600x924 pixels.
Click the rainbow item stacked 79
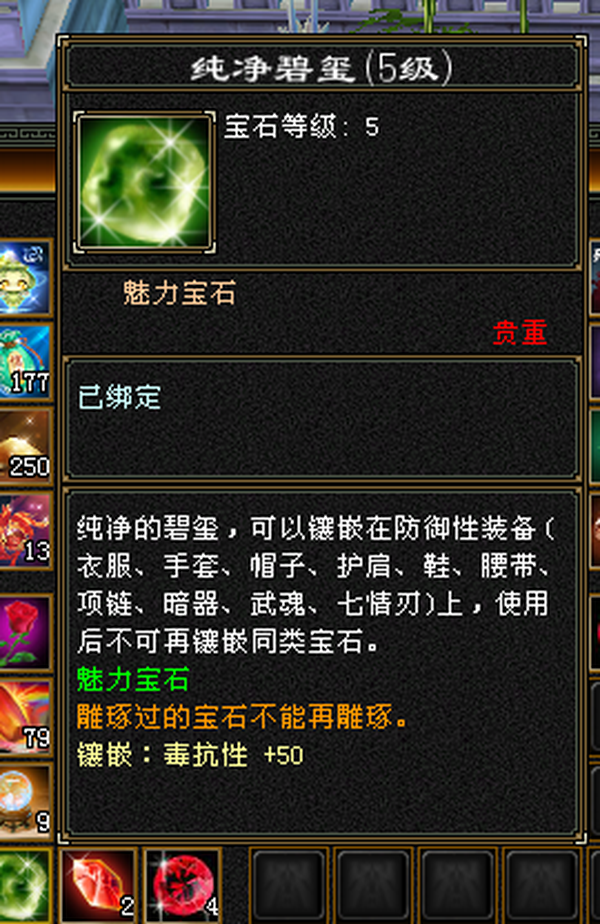click(25, 715)
